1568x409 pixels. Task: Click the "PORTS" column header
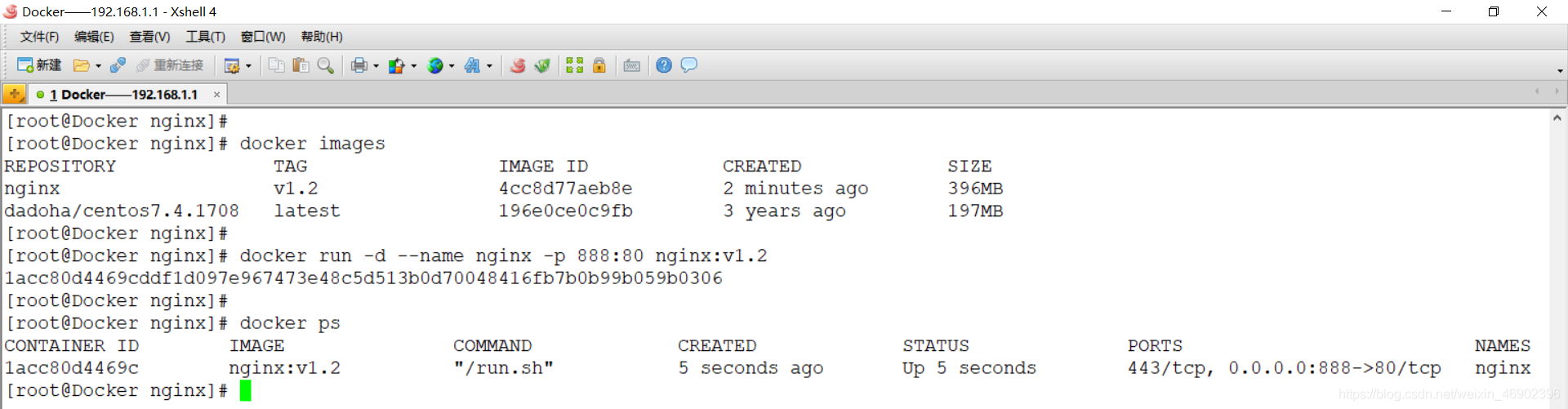click(x=1155, y=345)
